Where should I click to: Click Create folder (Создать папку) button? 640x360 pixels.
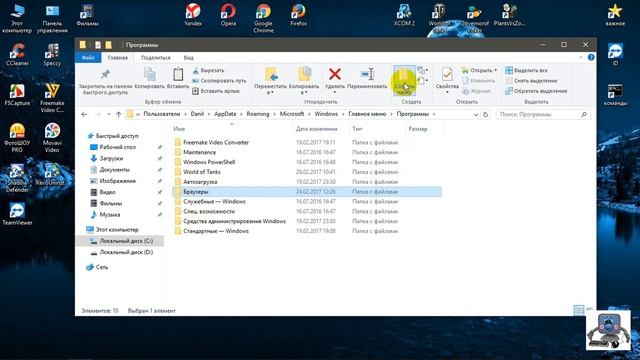pos(404,81)
